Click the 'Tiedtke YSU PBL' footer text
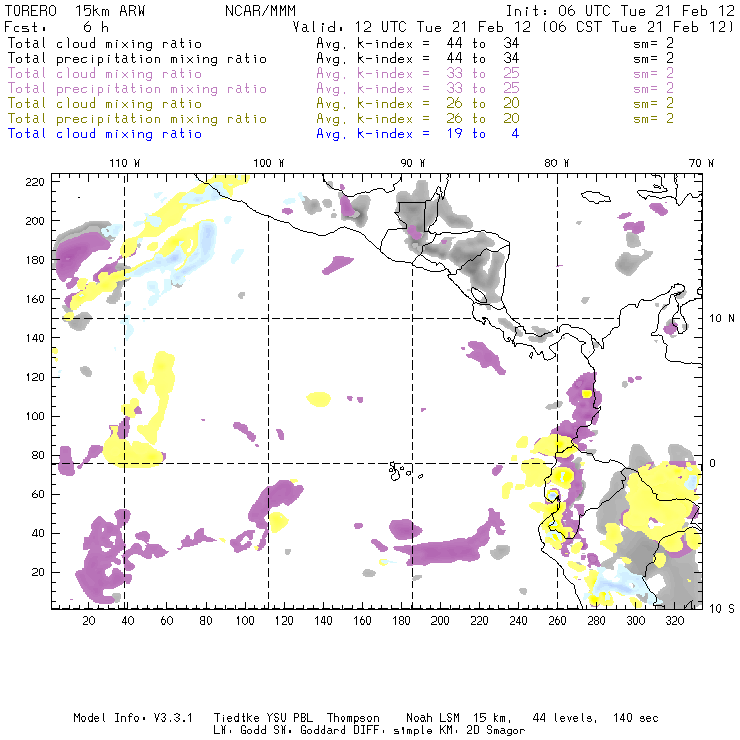Image resolution: width=740 pixels, height=740 pixels. pyautogui.click(x=263, y=718)
